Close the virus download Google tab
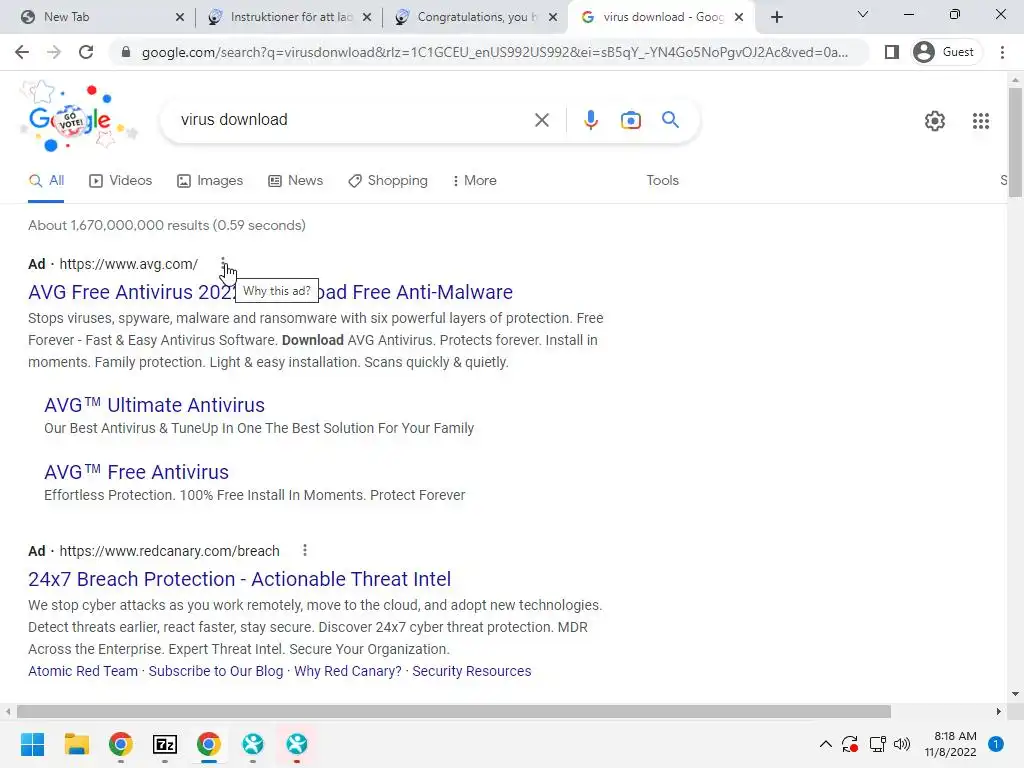This screenshot has width=1024, height=768. [x=739, y=17]
